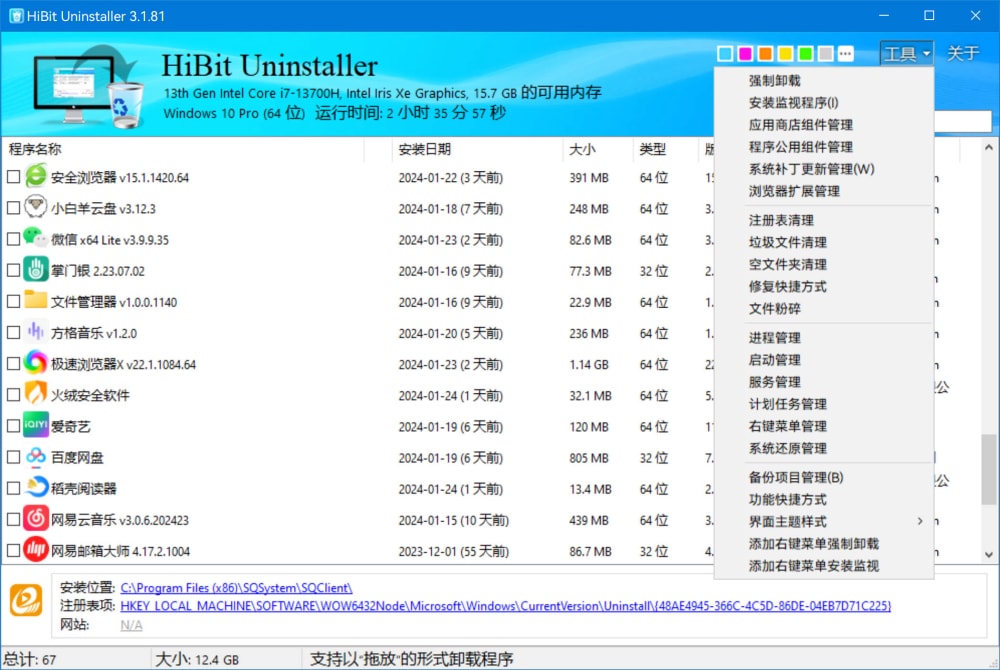Tick the checkbox for 爱奇艺
Viewport: 1000px width, 670px height.
pyautogui.click(x=13, y=426)
